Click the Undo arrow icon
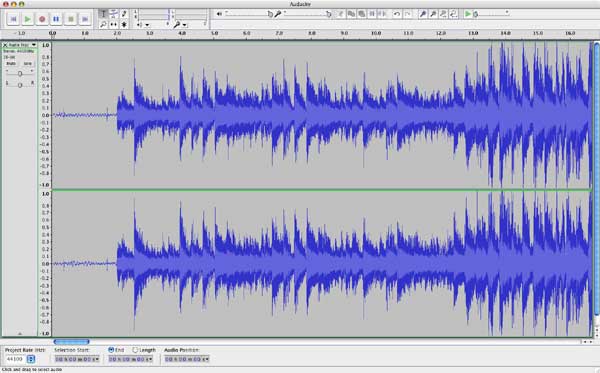This screenshot has width=600, height=373. (x=397, y=14)
